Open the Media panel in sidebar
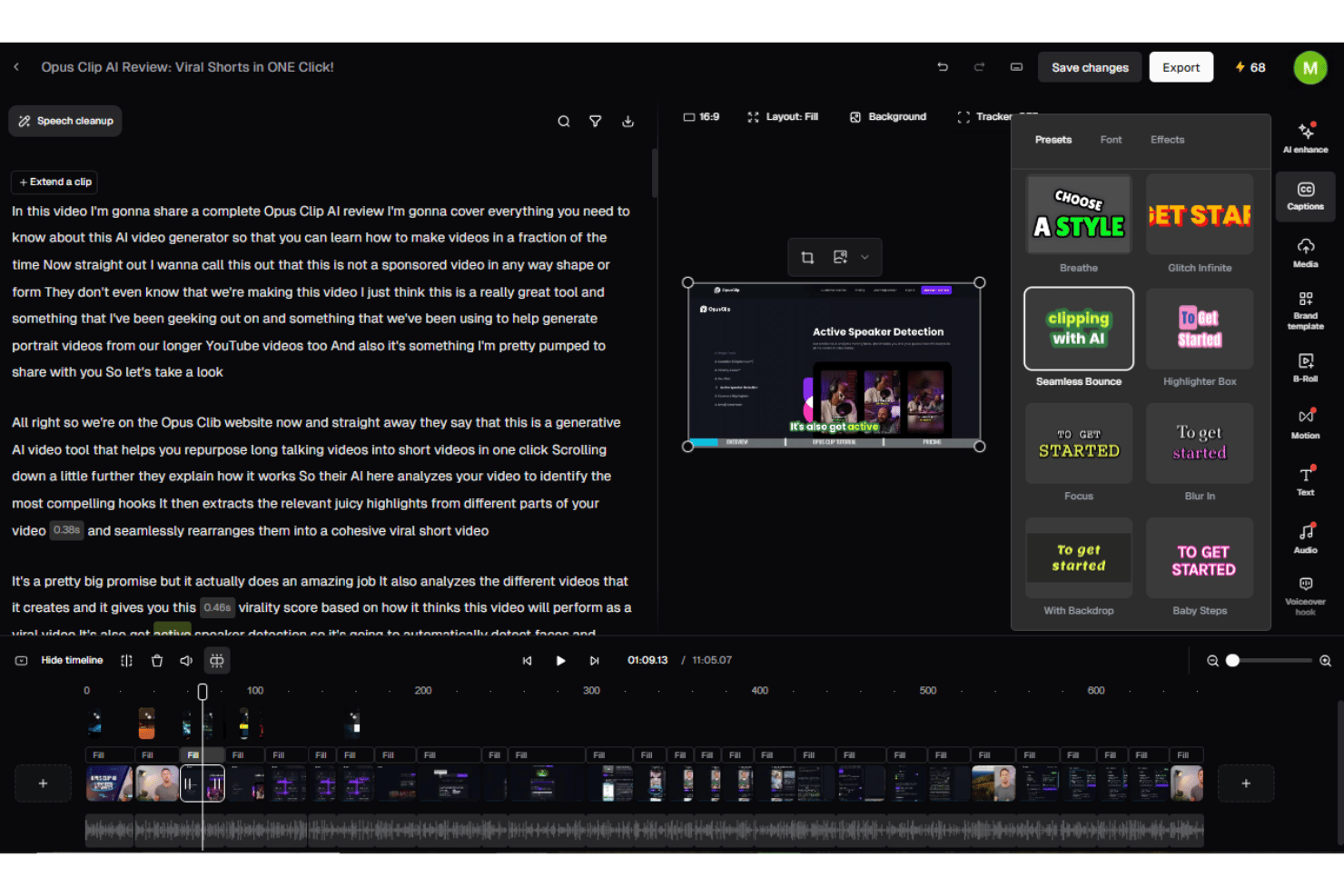 tap(1305, 252)
